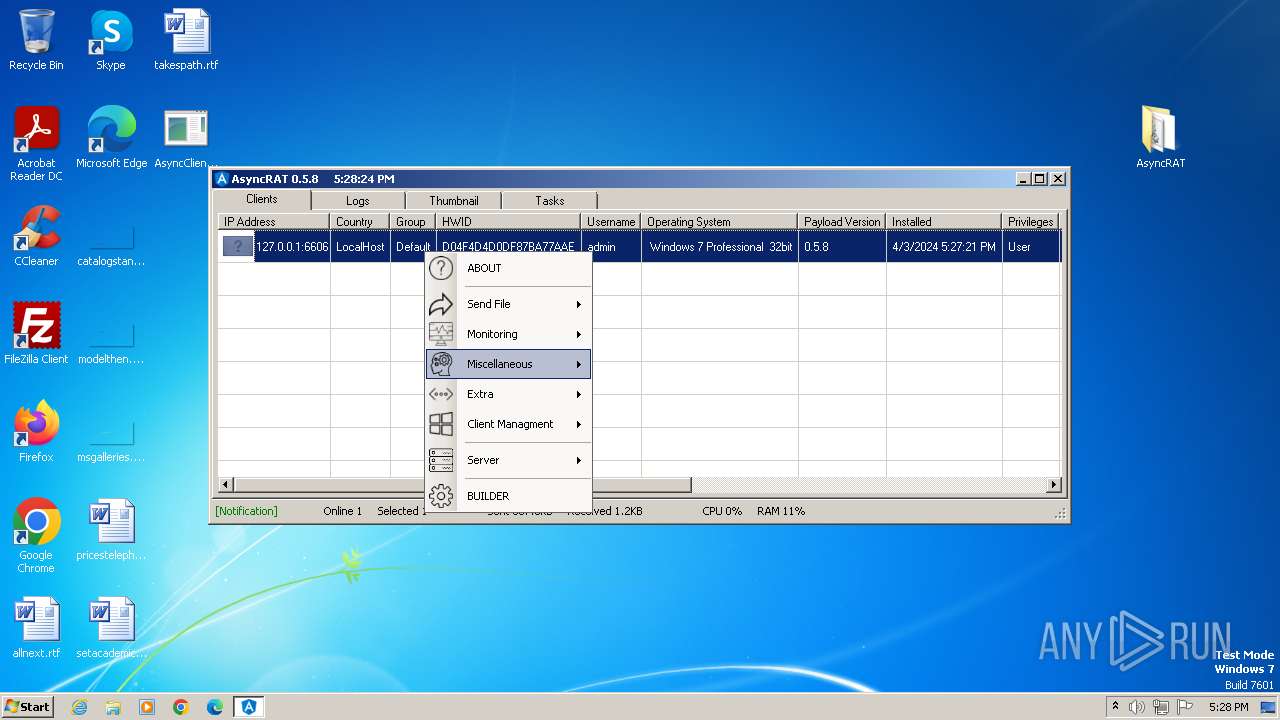
Task: Select the AsyncRAT folder on desktop
Action: 1160,138
